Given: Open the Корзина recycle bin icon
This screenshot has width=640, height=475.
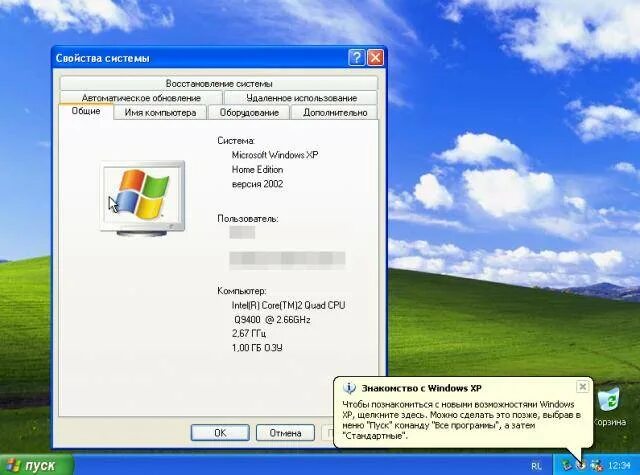Looking at the screenshot, I should coord(609,407).
